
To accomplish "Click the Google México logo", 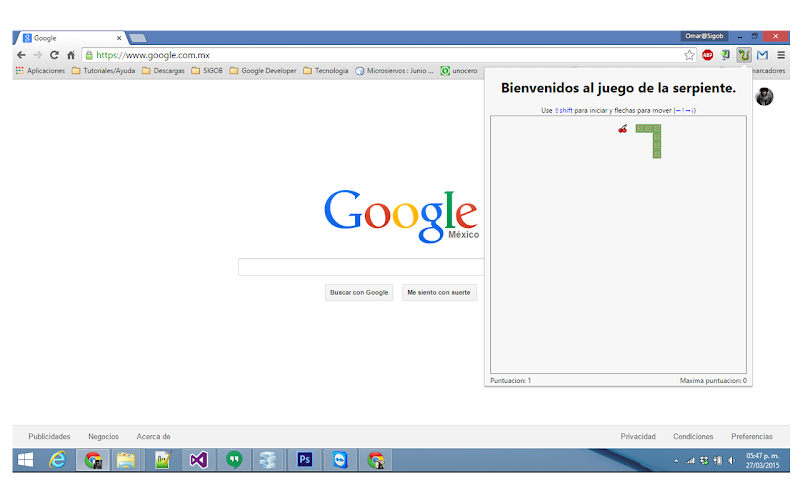I will click(x=402, y=216).
